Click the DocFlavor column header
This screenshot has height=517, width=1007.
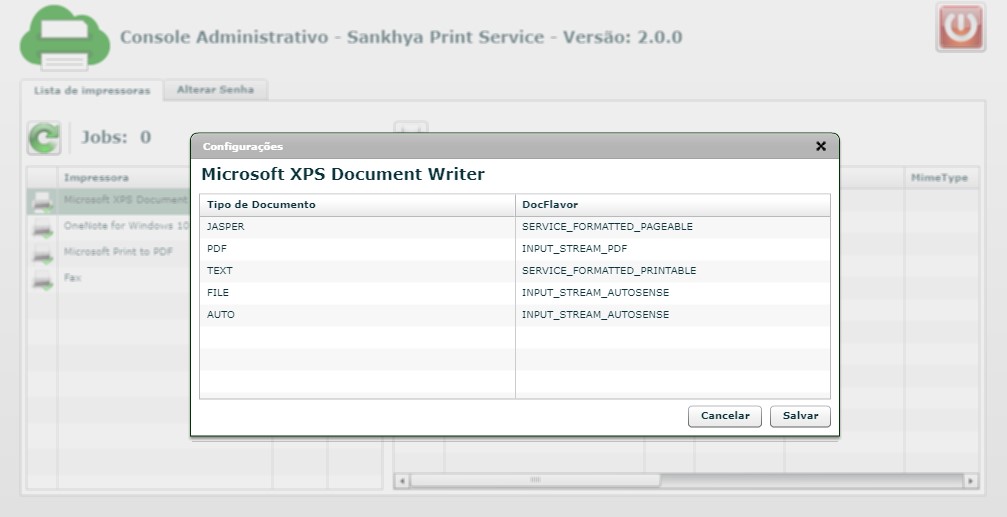pos(672,205)
